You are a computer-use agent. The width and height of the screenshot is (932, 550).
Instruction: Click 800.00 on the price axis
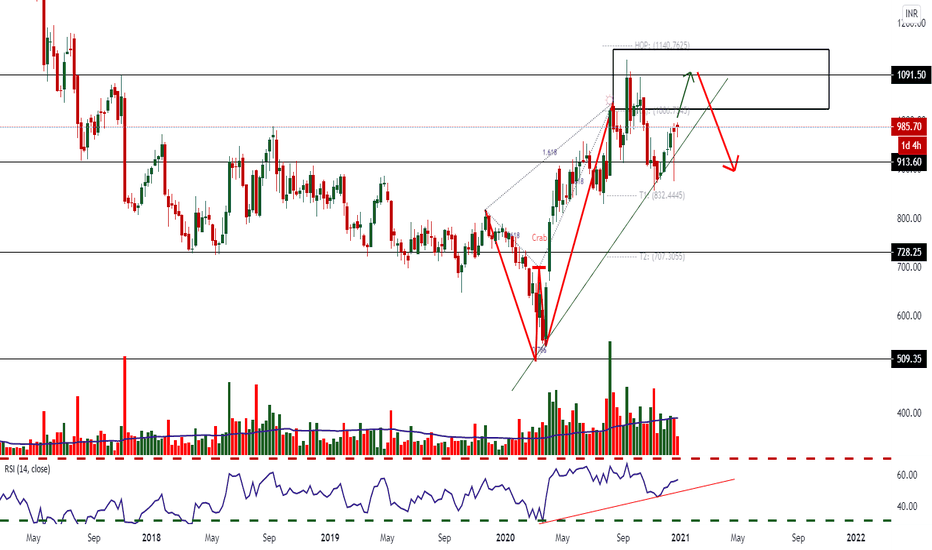(x=909, y=218)
